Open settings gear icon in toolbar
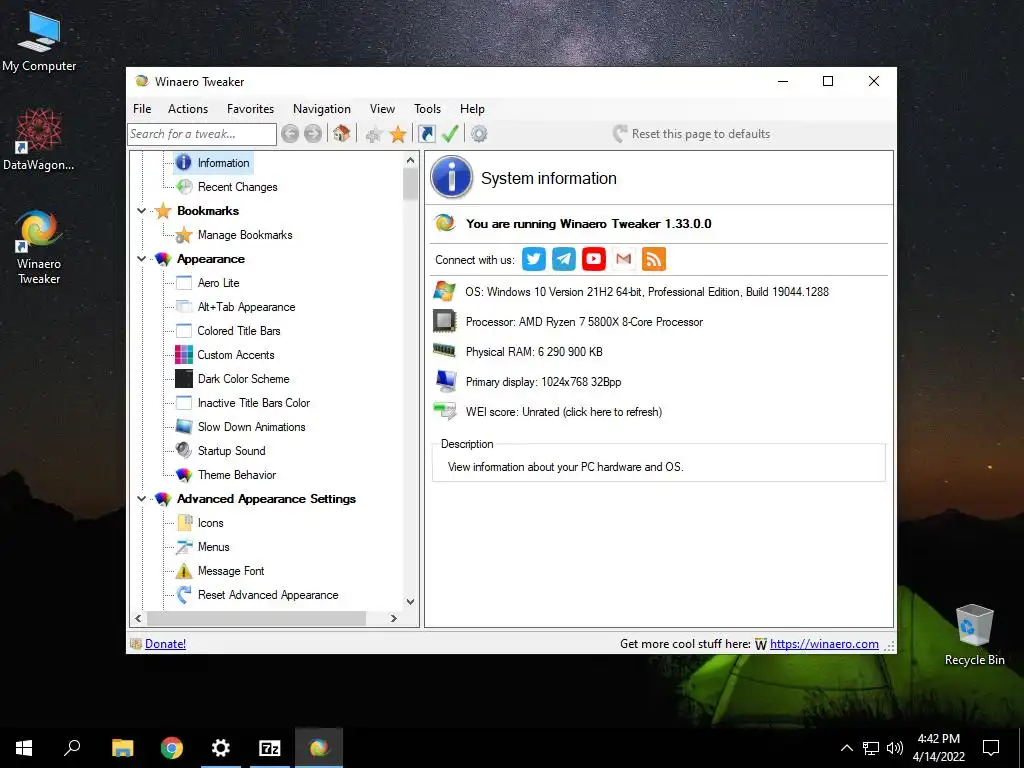The width and height of the screenshot is (1024, 768). coord(479,134)
